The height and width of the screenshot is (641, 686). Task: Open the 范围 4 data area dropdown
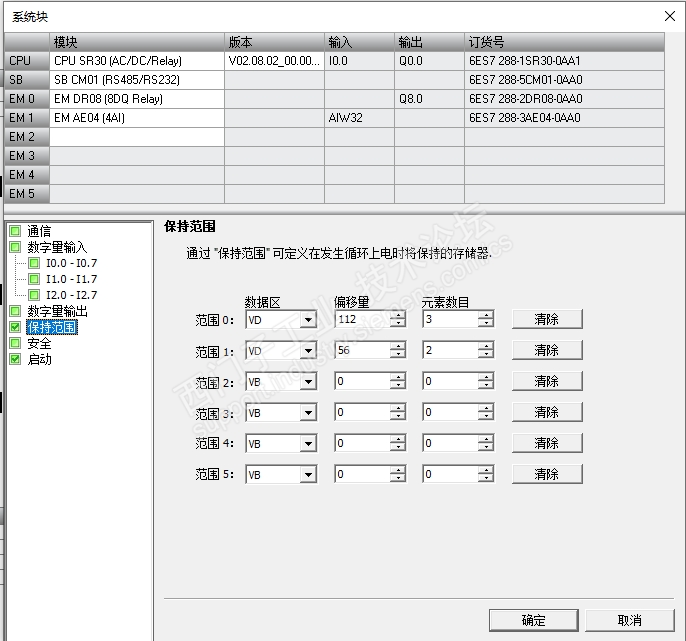(x=308, y=444)
